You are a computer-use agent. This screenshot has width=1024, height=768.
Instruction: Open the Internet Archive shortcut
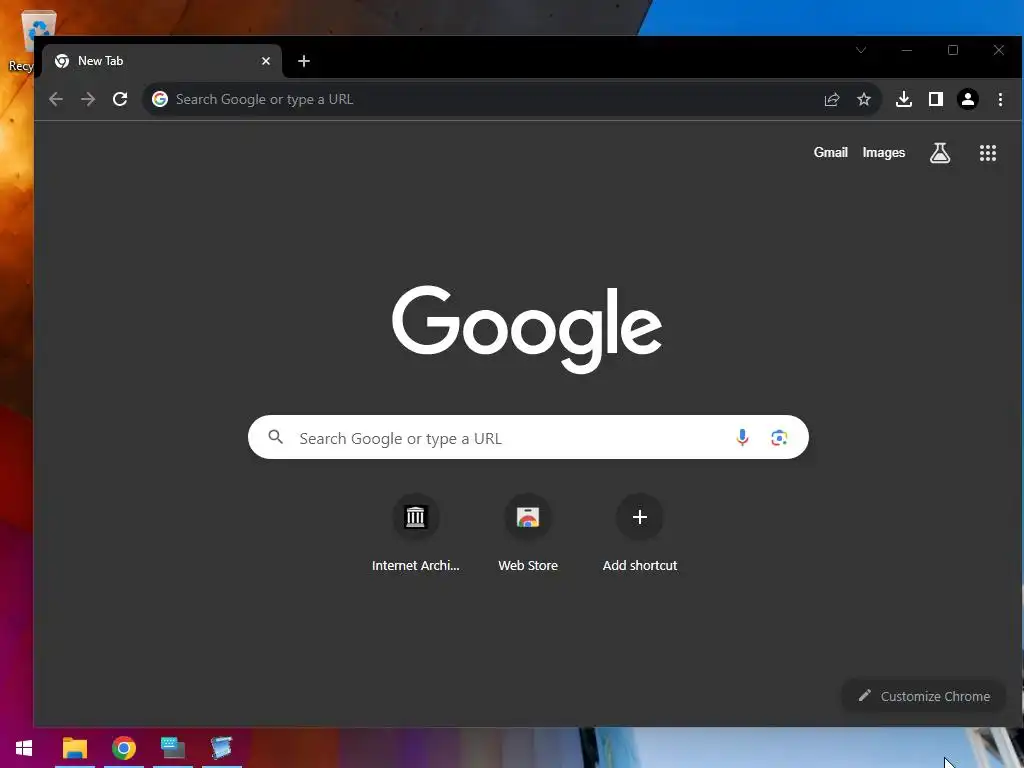[415, 534]
